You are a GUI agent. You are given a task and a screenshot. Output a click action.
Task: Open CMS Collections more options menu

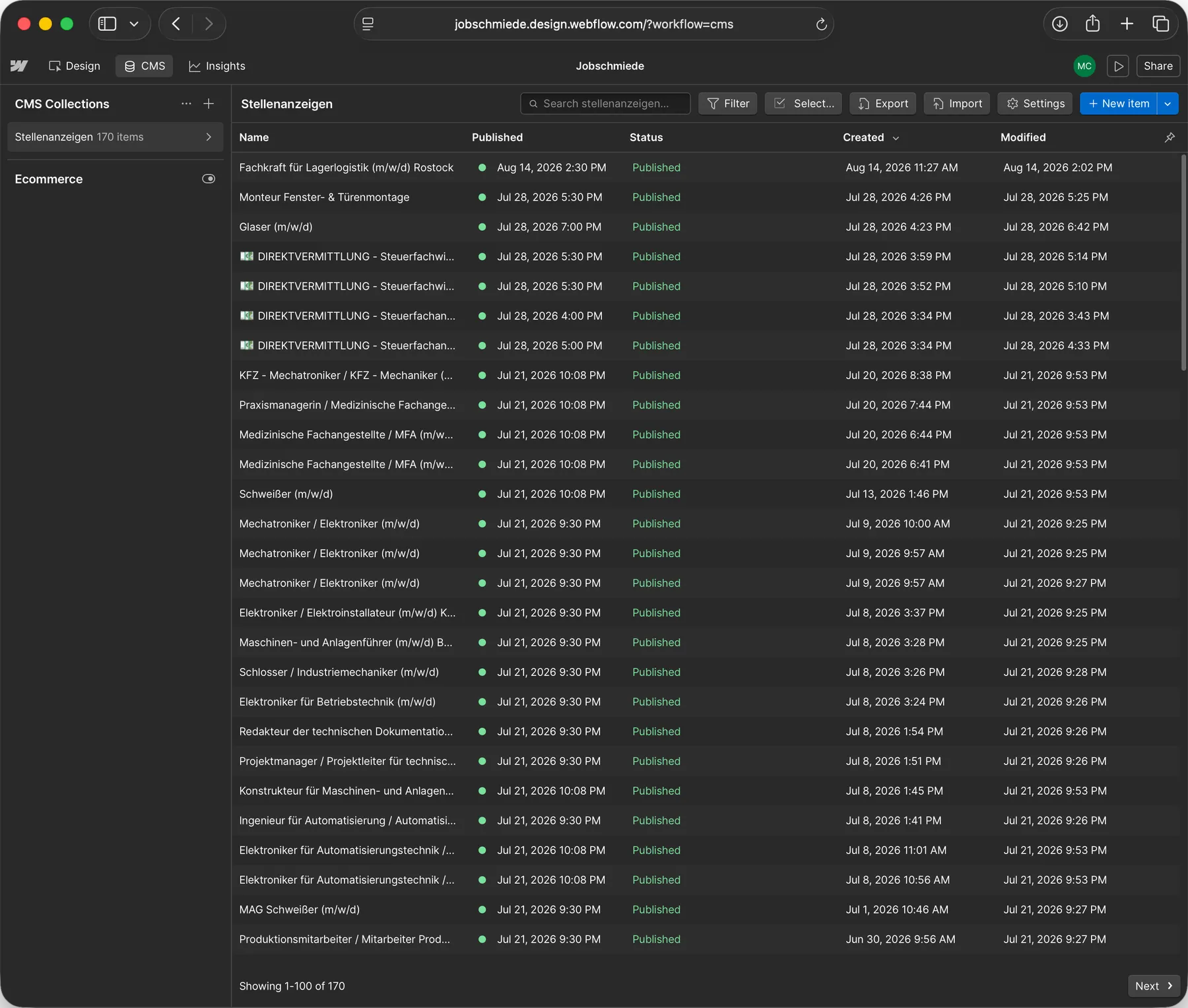tap(186, 104)
